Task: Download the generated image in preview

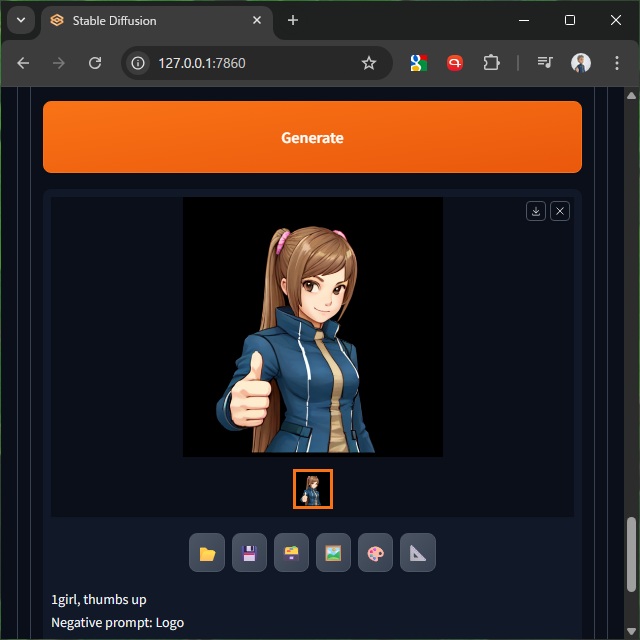Action: [x=536, y=211]
